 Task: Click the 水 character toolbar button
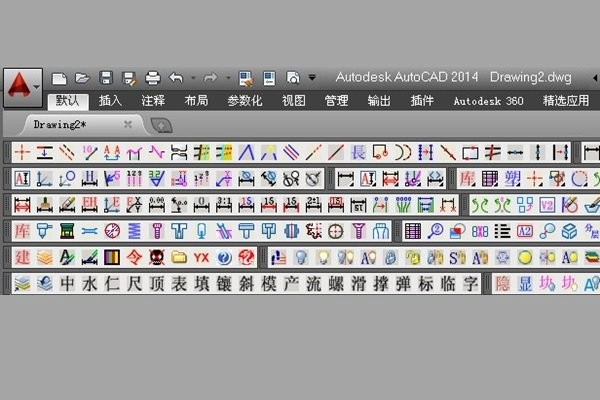click(89, 284)
